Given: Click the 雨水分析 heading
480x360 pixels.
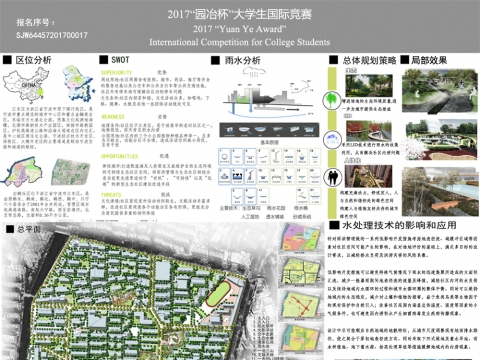Looking at the screenshot, I should 243,60.
